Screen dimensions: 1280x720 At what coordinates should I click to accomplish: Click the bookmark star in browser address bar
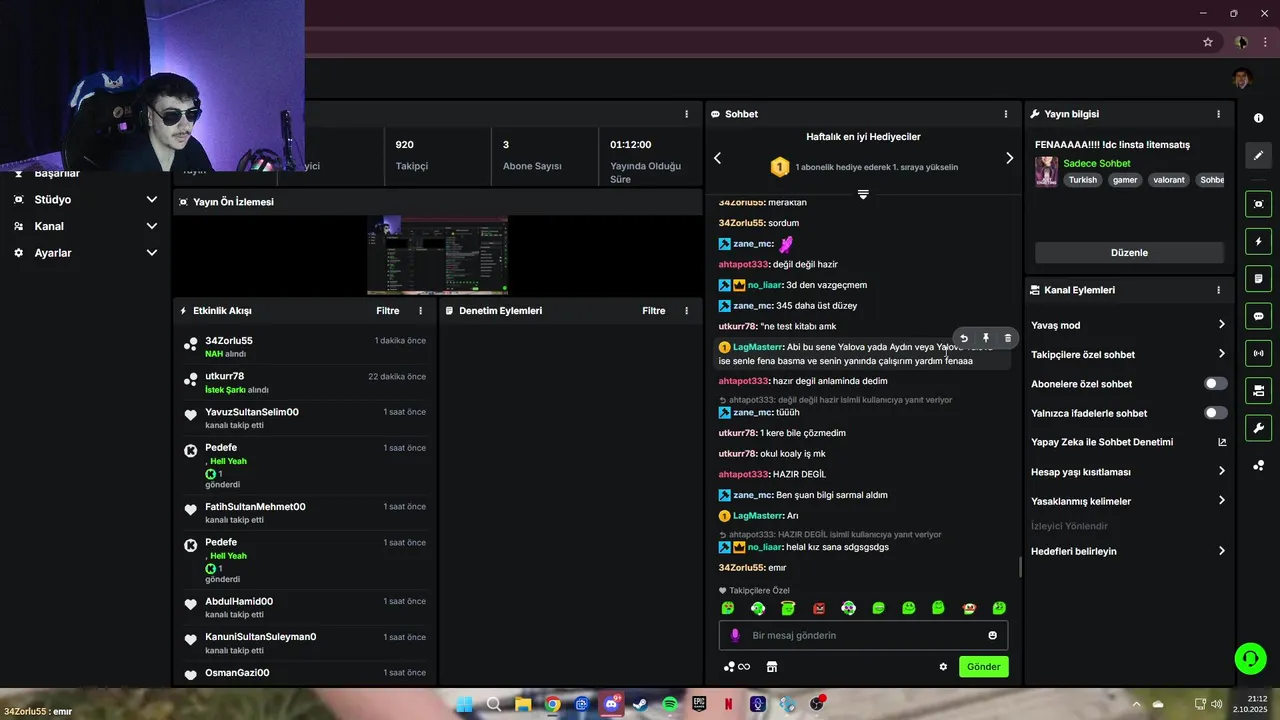click(1208, 42)
